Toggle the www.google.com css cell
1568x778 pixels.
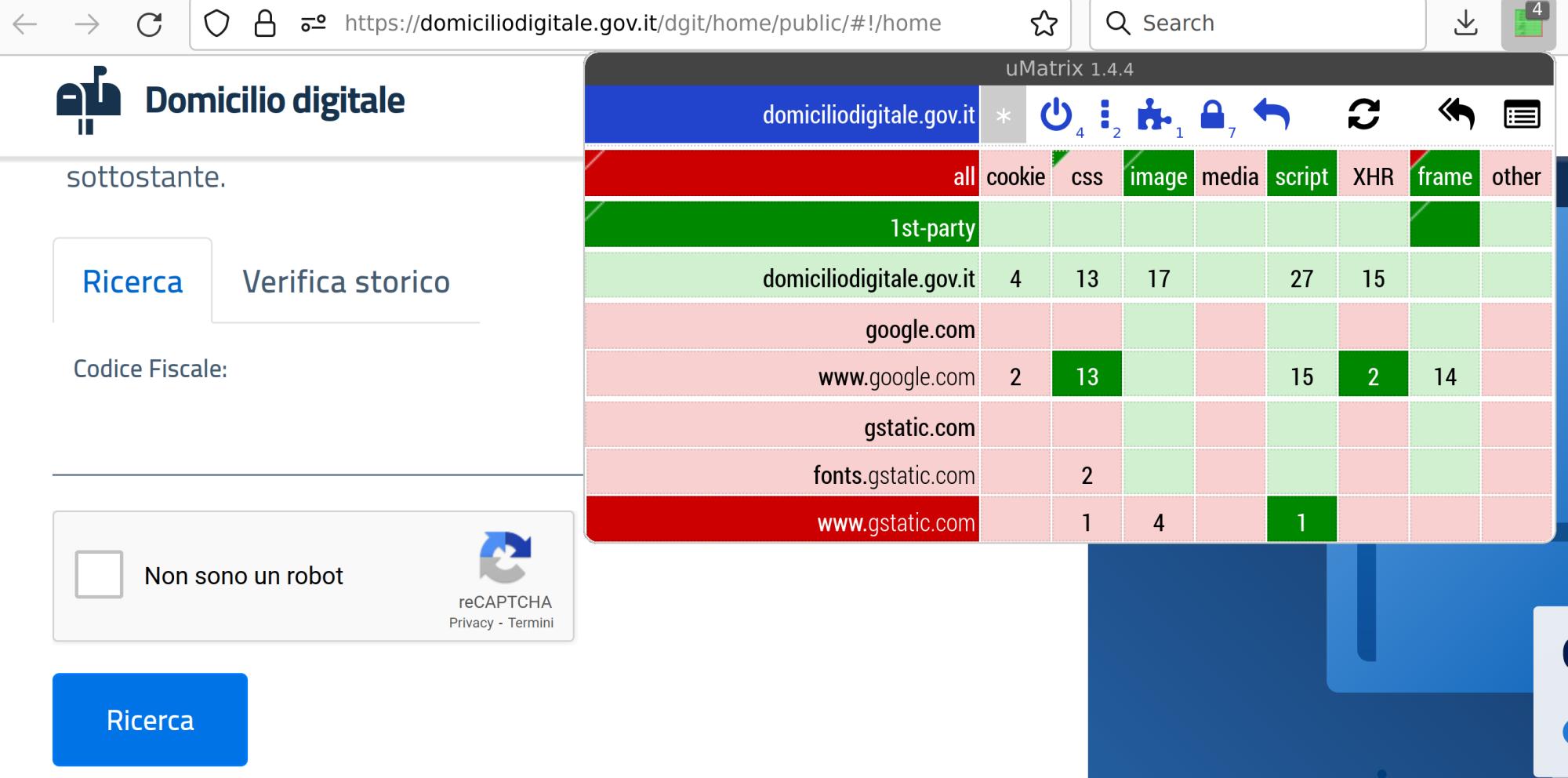tap(1087, 376)
